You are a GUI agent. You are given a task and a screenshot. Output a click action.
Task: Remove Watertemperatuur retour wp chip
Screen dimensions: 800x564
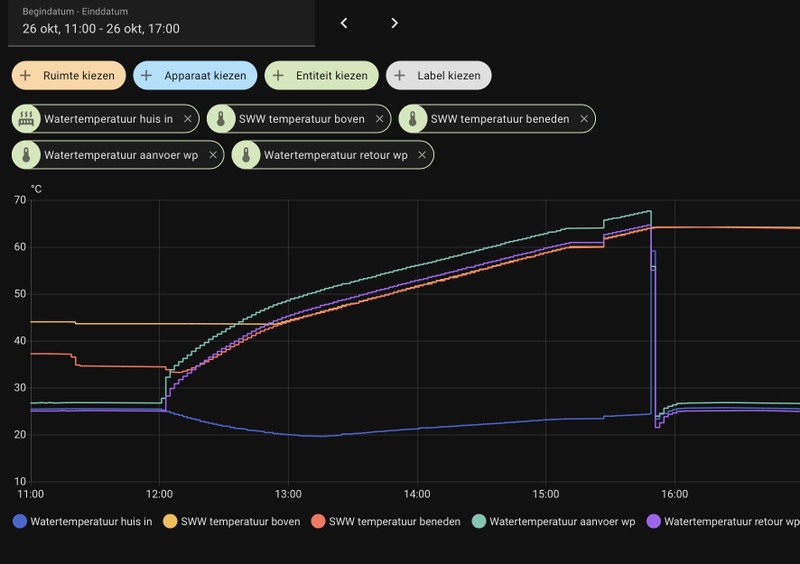click(x=422, y=155)
